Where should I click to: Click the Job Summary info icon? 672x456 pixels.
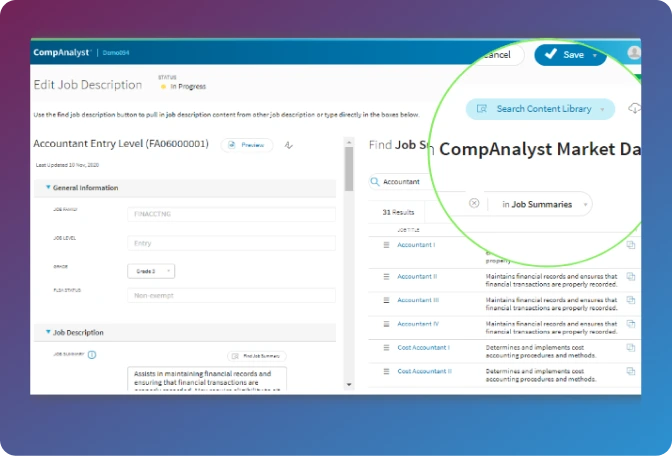tap(92, 355)
